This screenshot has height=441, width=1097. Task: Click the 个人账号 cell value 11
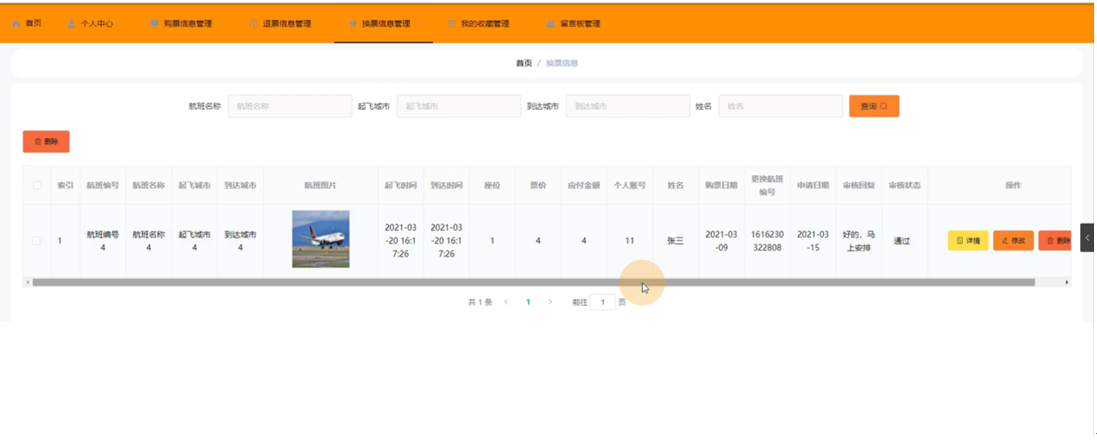click(x=630, y=241)
